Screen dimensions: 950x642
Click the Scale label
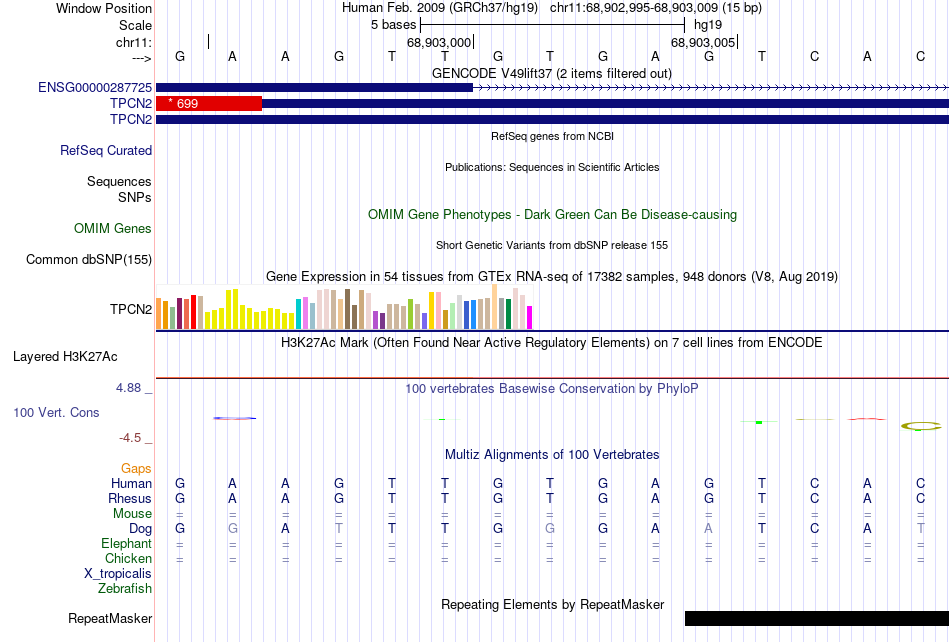point(136,25)
